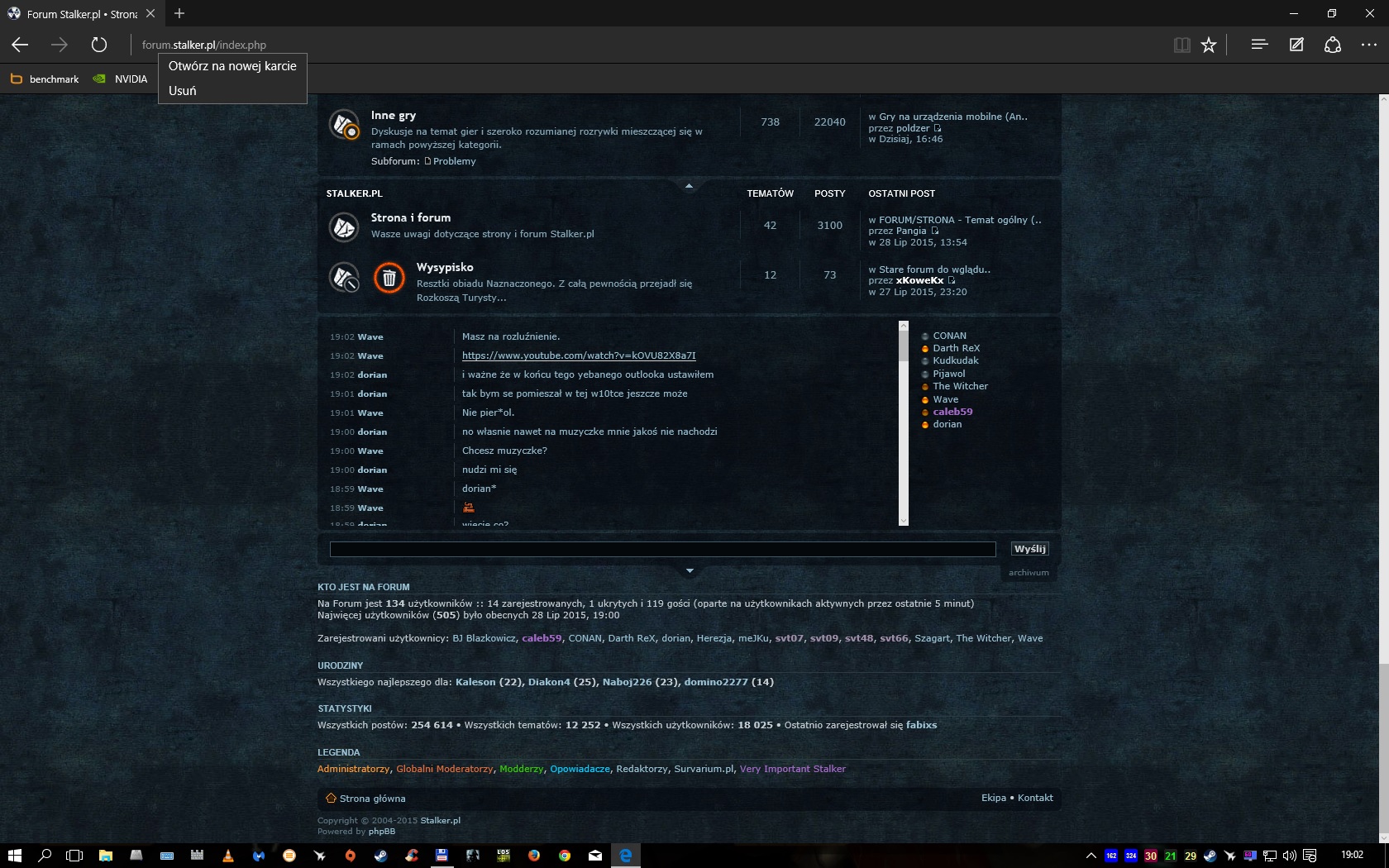Open the Kontakt footer link
Viewport: 1389px width, 868px height.
(x=1035, y=798)
